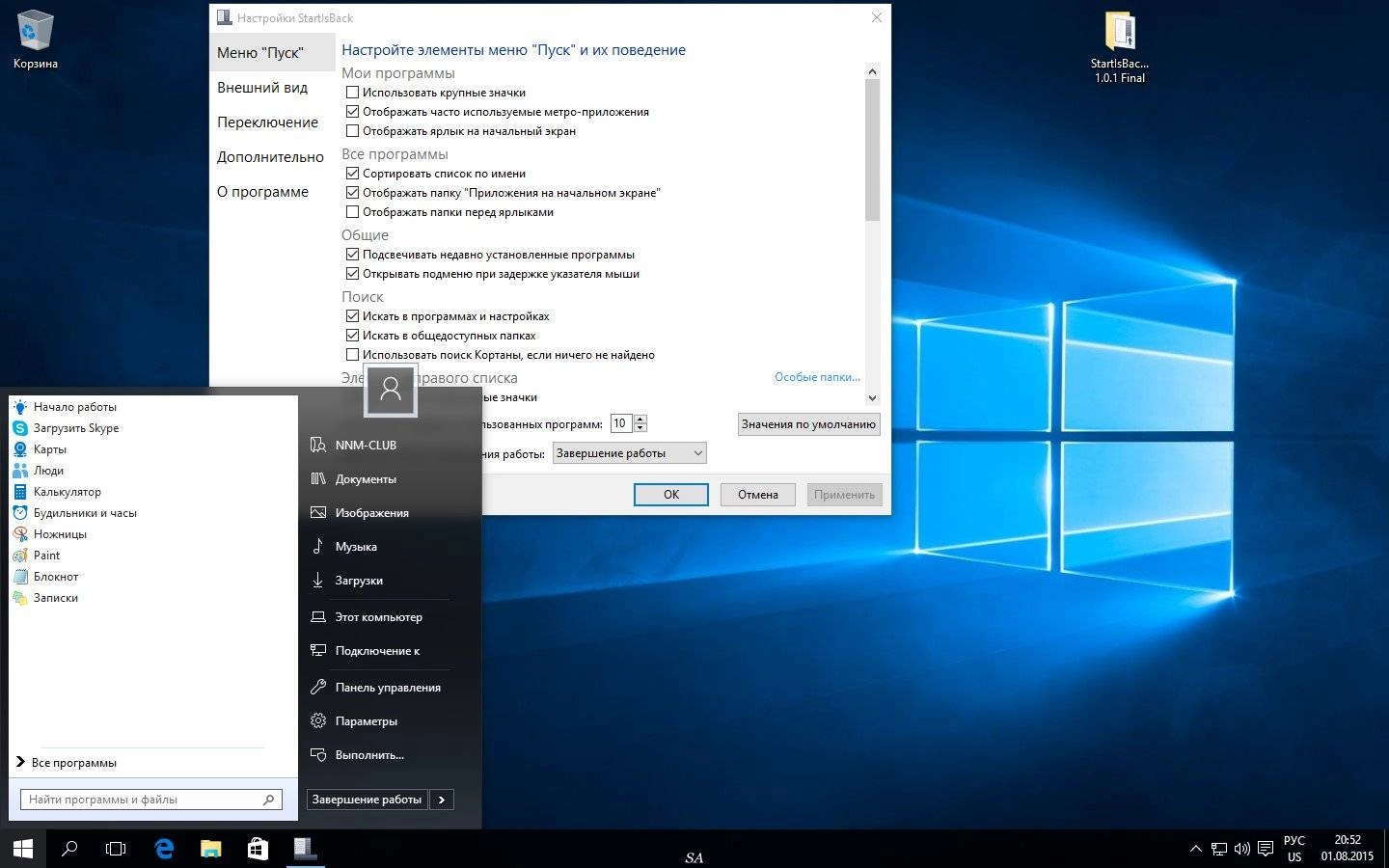Toggle Сортировать список по имени checkbox
The height and width of the screenshot is (868, 1389).
click(x=352, y=174)
